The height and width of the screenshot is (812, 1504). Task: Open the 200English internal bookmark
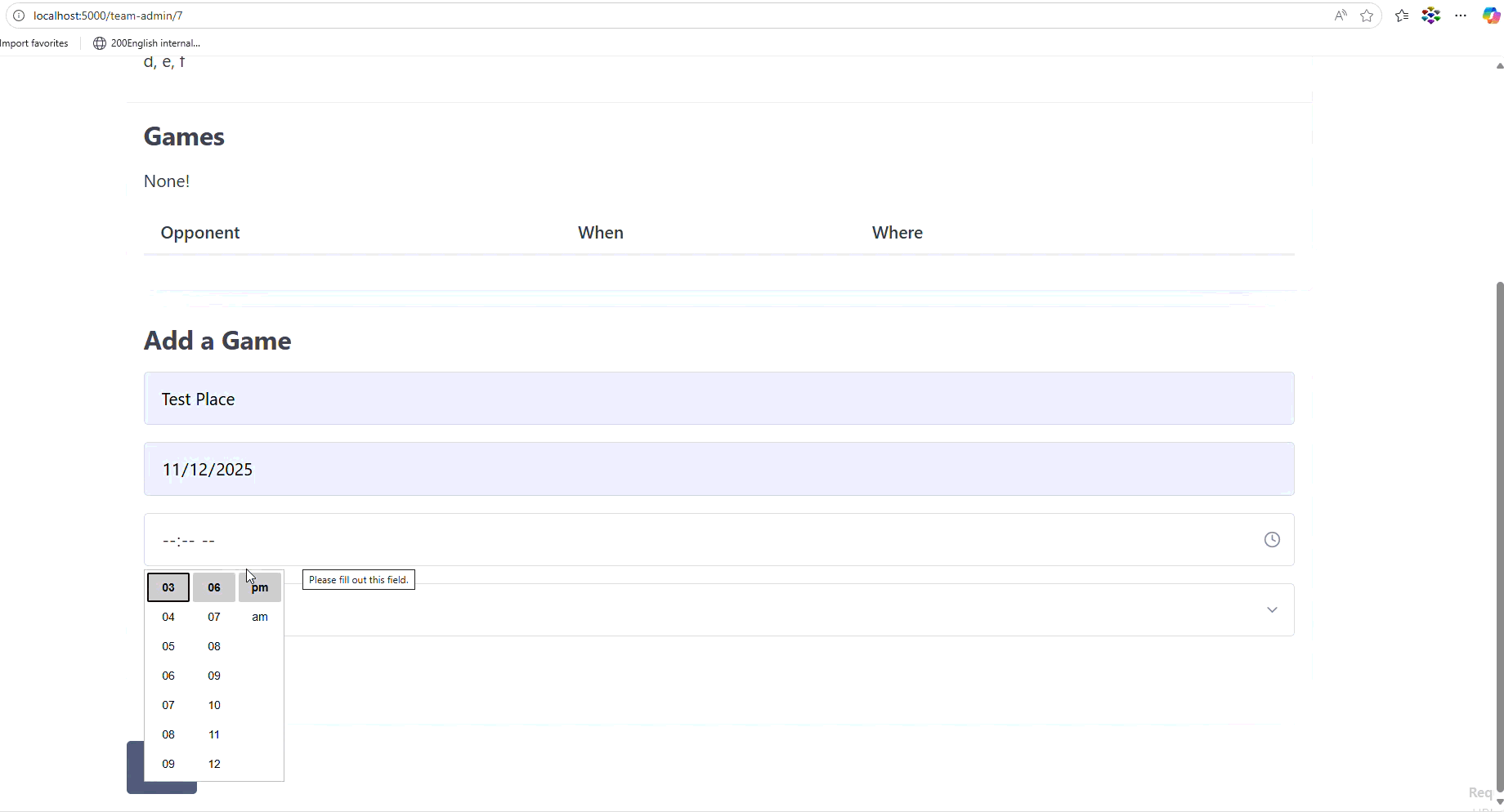click(147, 43)
